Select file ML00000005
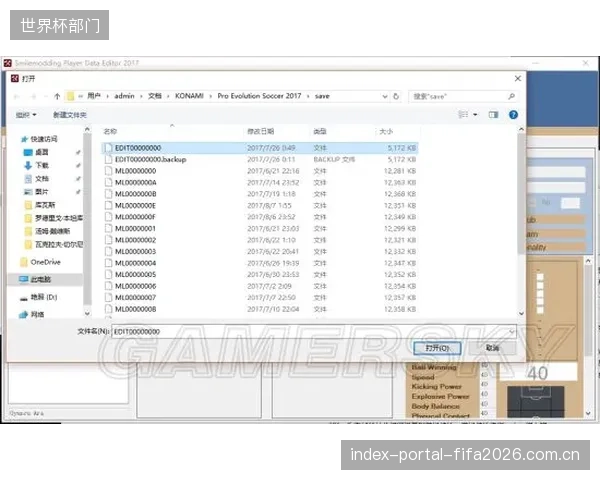The image size is (600, 480). (x=260, y=274)
